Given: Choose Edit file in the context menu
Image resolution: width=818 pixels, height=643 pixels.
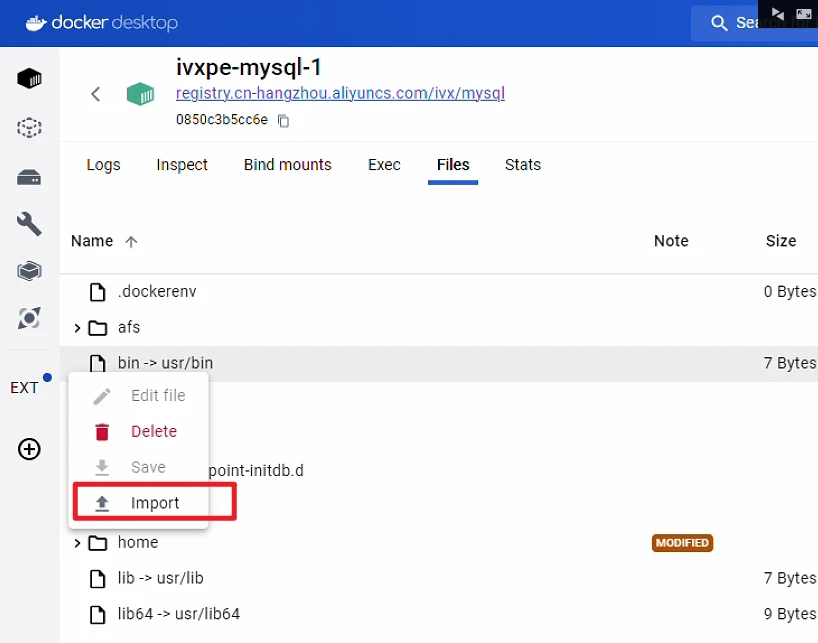Looking at the screenshot, I should click(139, 396).
